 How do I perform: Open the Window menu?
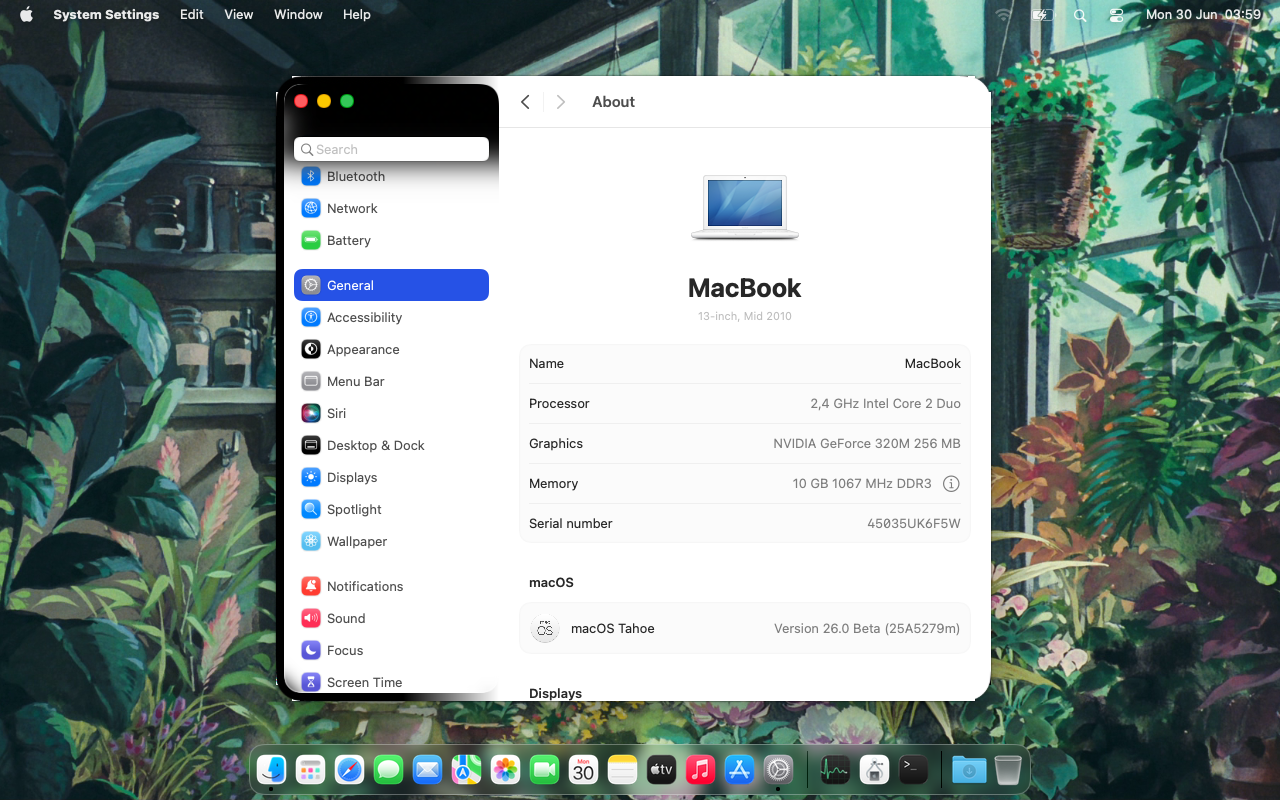(298, 14)
